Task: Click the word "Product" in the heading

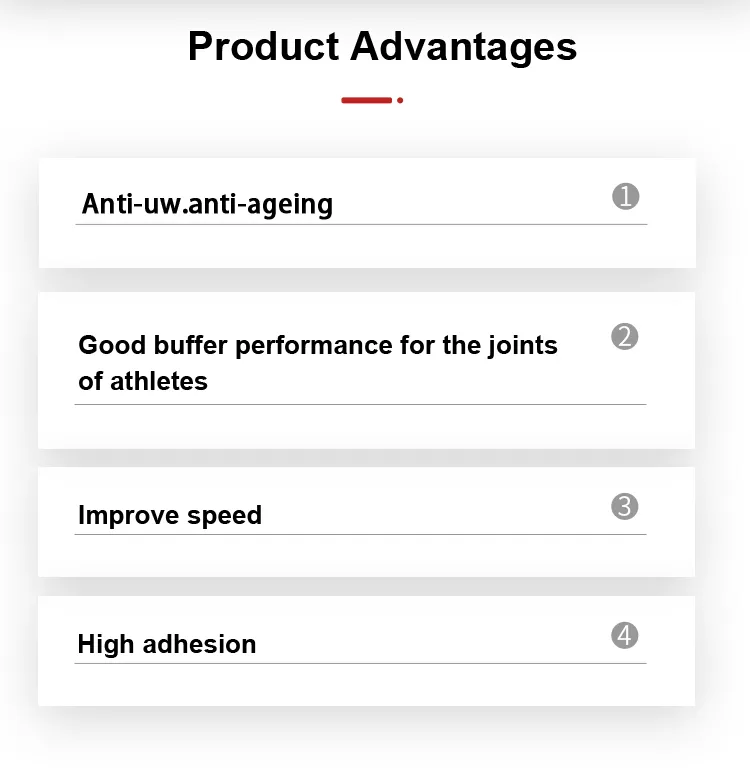Action: pos(264,47)
